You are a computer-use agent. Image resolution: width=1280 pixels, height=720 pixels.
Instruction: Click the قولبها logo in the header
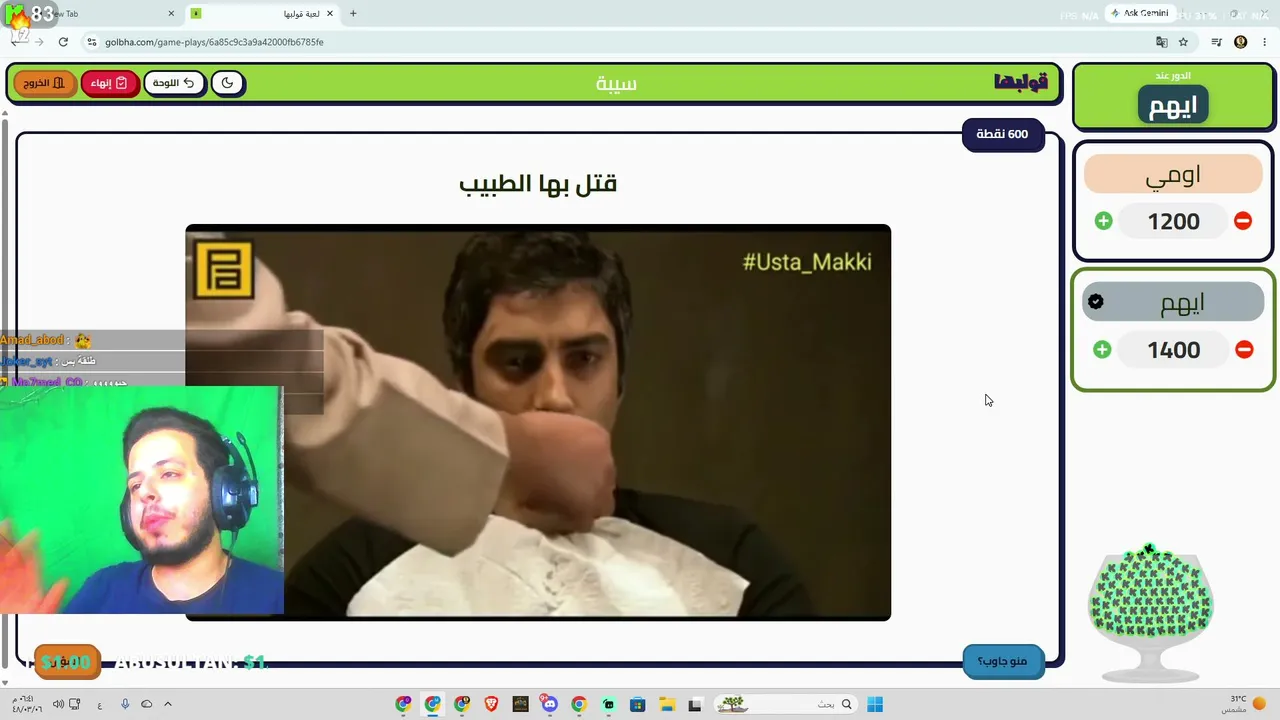tap(1020, 83)
